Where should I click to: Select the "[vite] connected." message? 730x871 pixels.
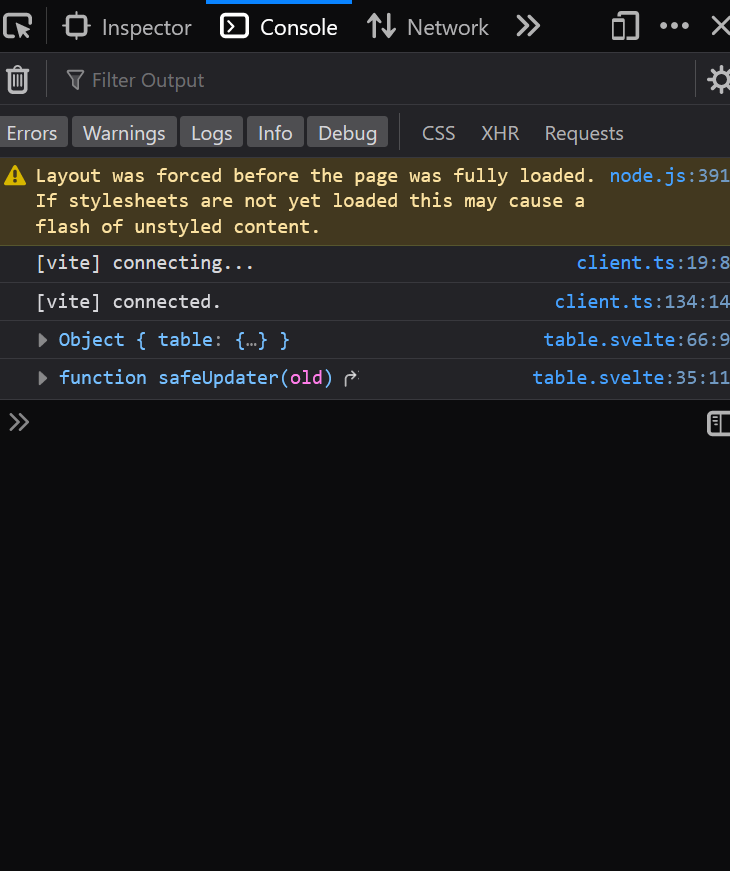click(128, 302)
